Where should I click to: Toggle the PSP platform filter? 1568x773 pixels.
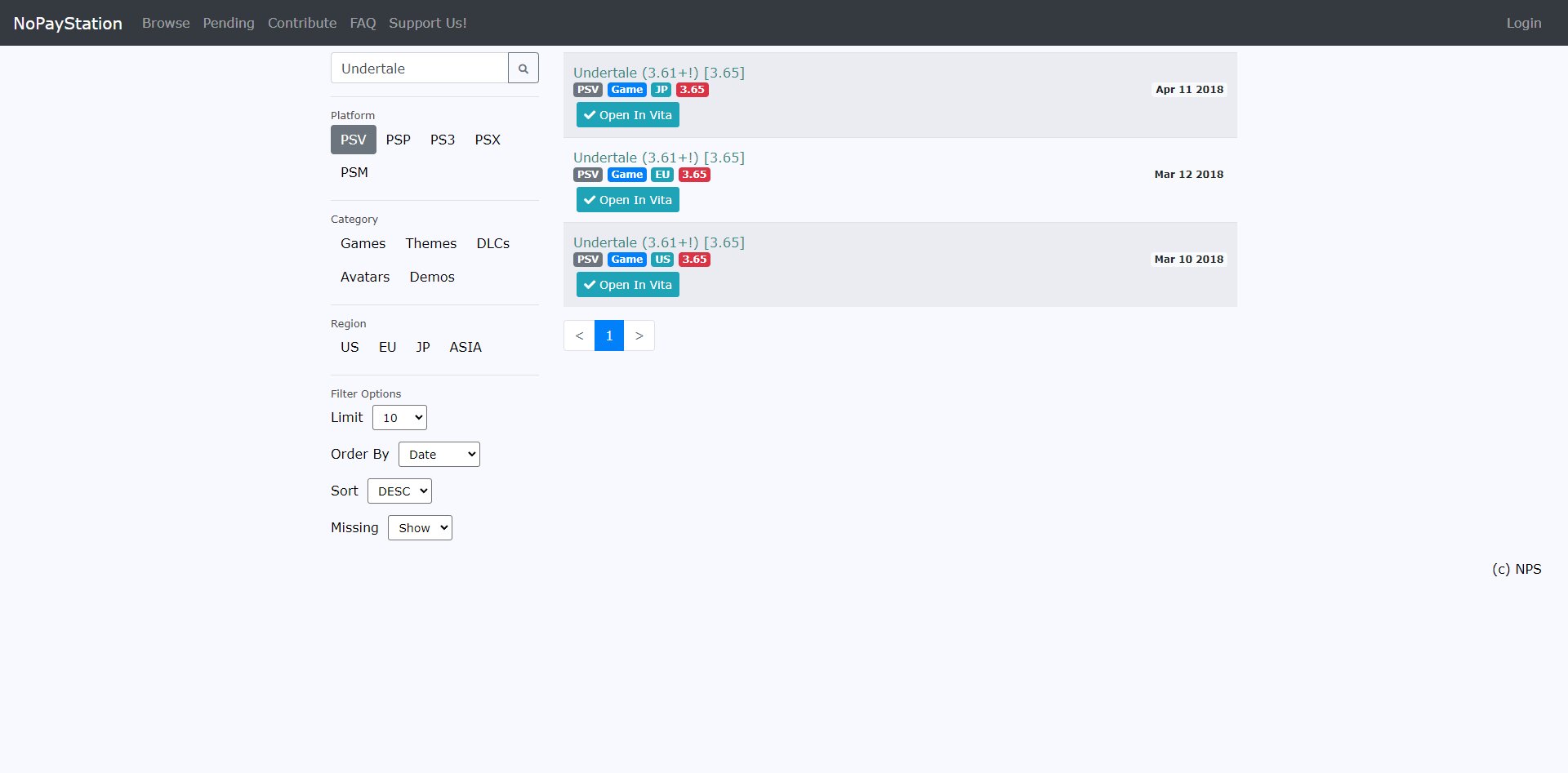tap(399, 140)
